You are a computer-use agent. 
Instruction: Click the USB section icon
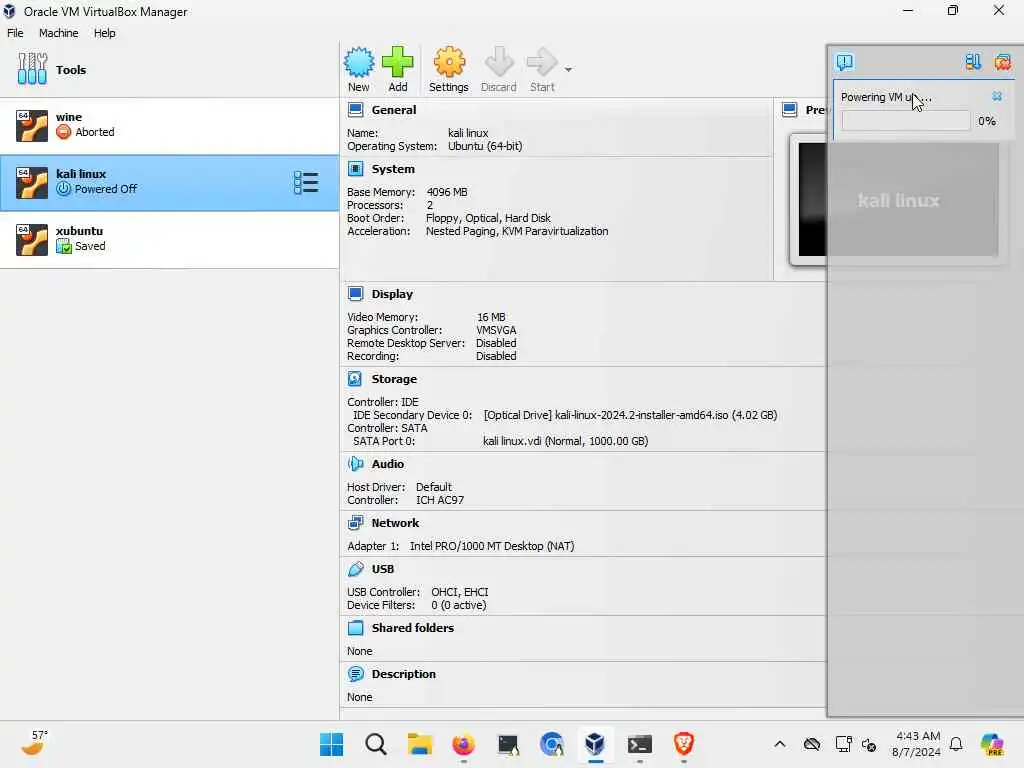[355, 569]
